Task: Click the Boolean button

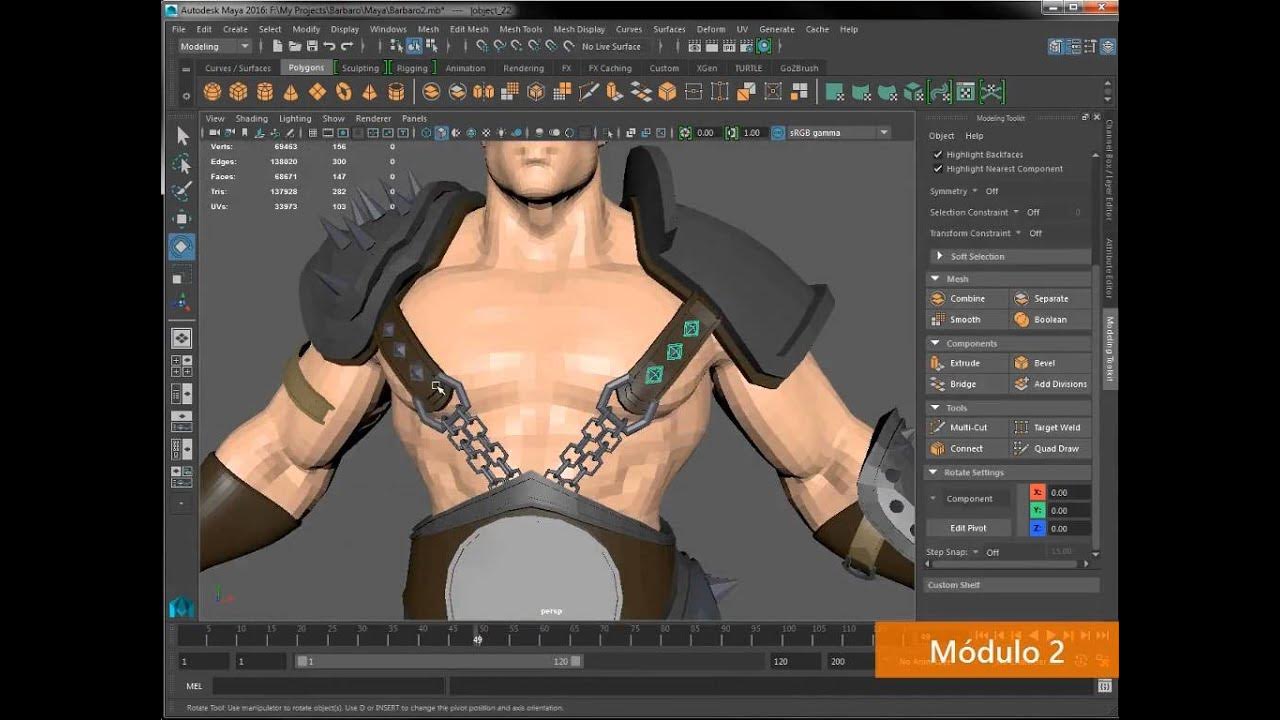Action: tap(1050, 319)
